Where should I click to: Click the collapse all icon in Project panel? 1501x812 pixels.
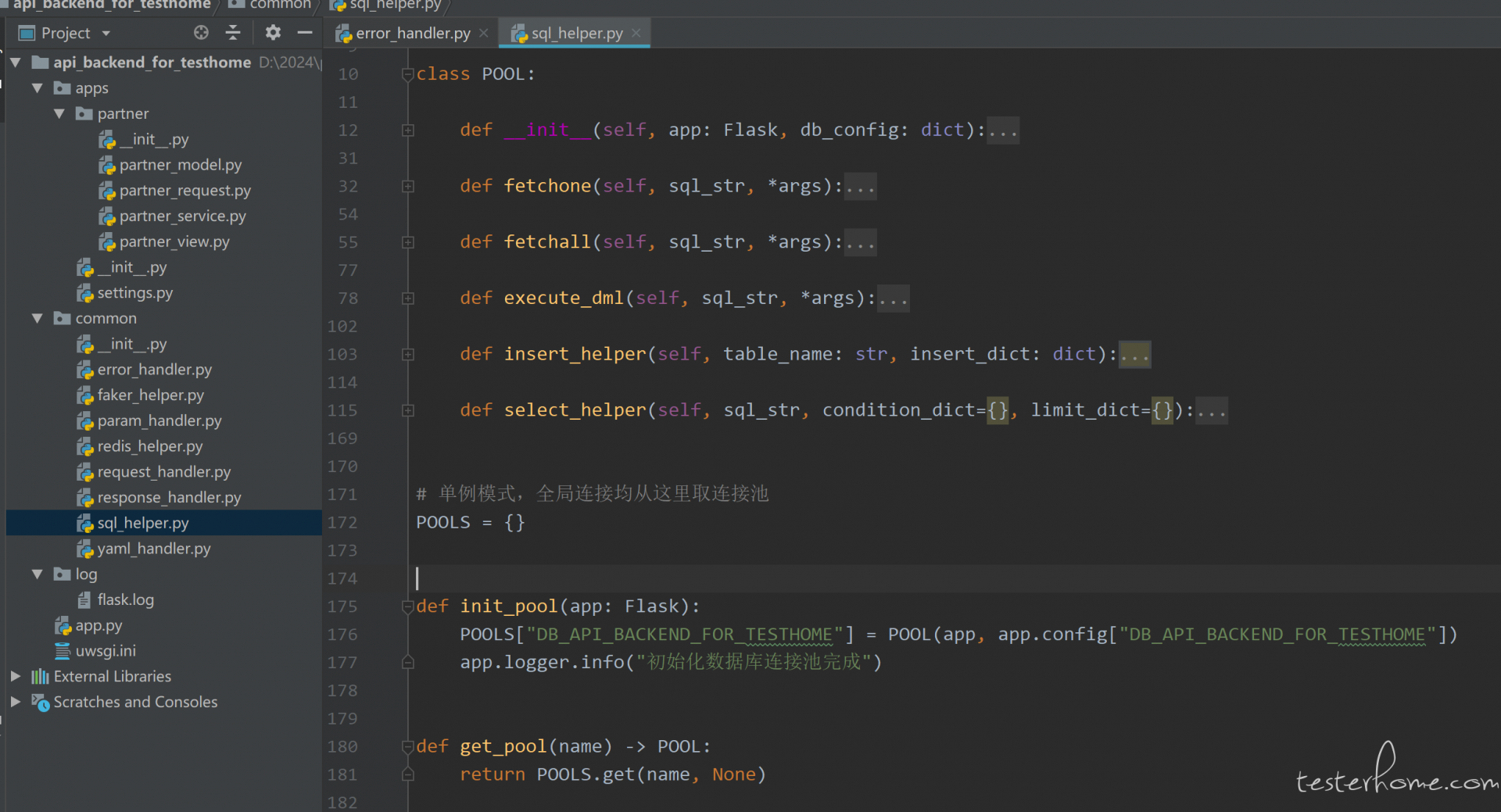(233, 33)
